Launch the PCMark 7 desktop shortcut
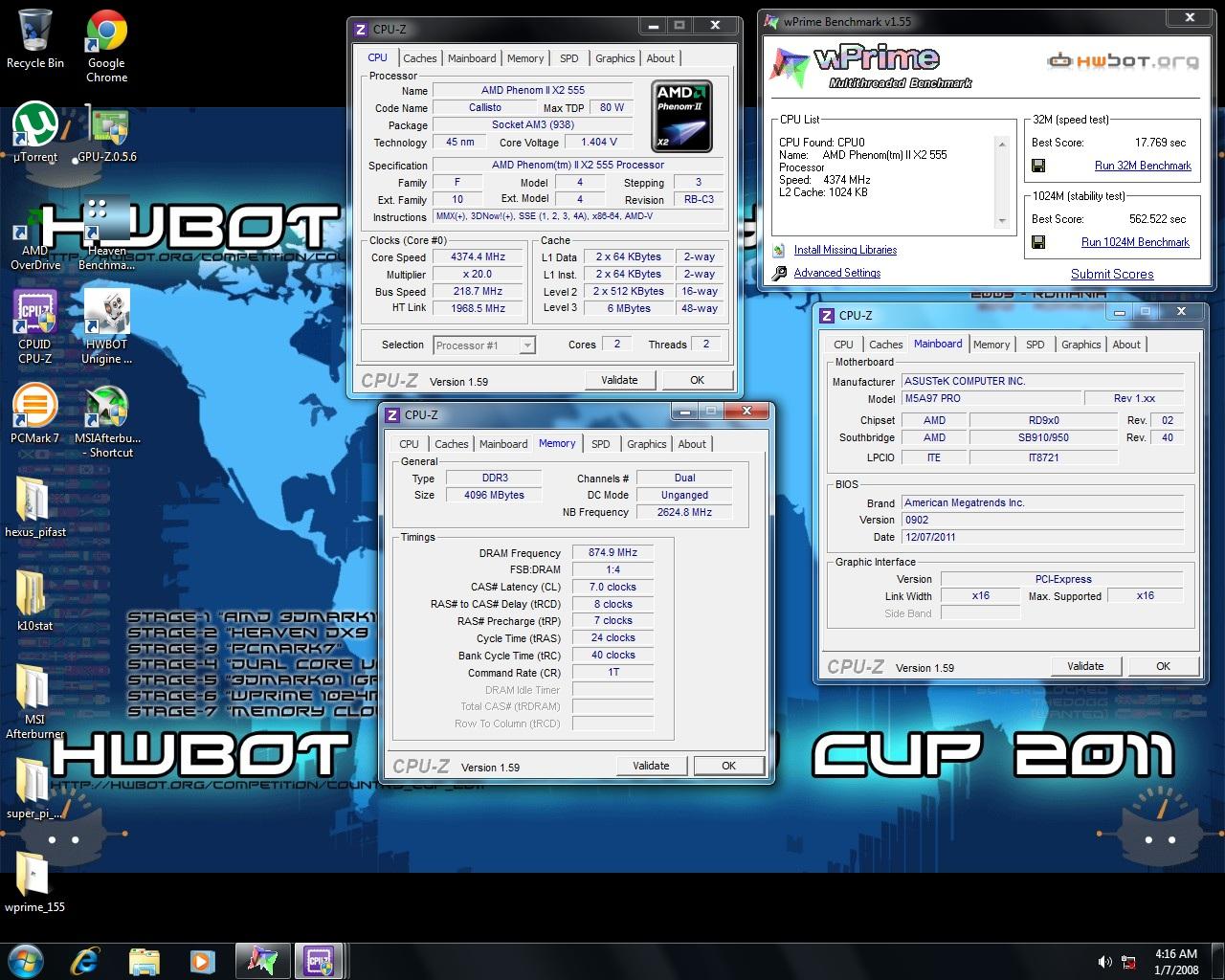Screen dimensions: 1225x980 [35, 414]
